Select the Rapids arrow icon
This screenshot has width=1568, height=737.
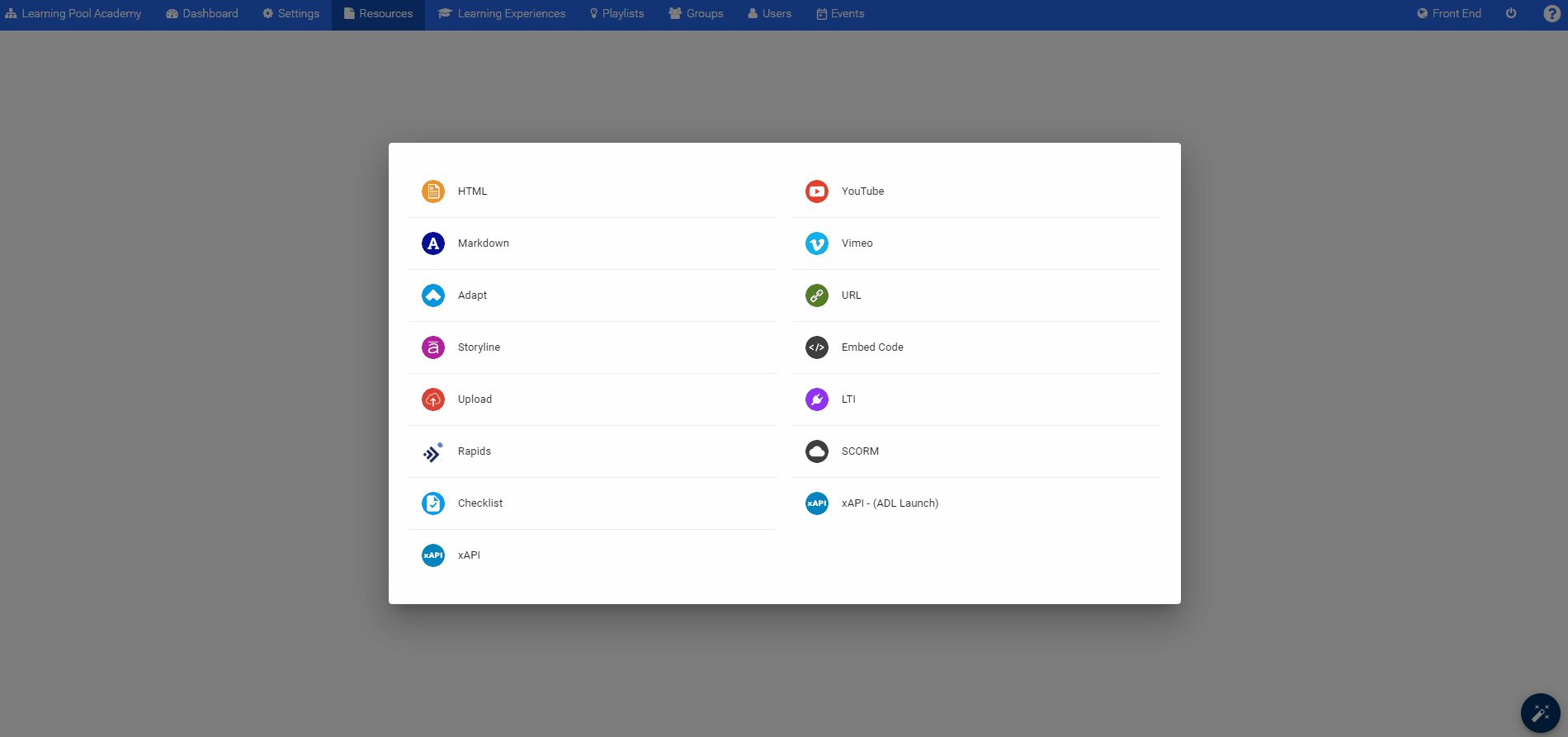(433, 451)
